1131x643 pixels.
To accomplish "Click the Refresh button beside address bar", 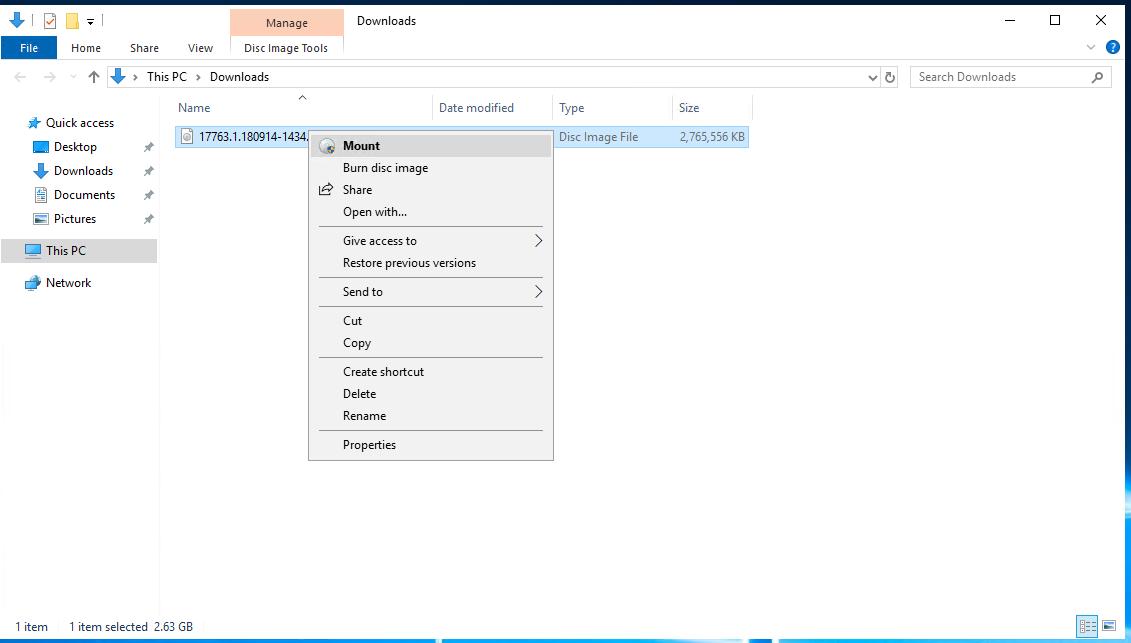I will click(x=892, y=77).
